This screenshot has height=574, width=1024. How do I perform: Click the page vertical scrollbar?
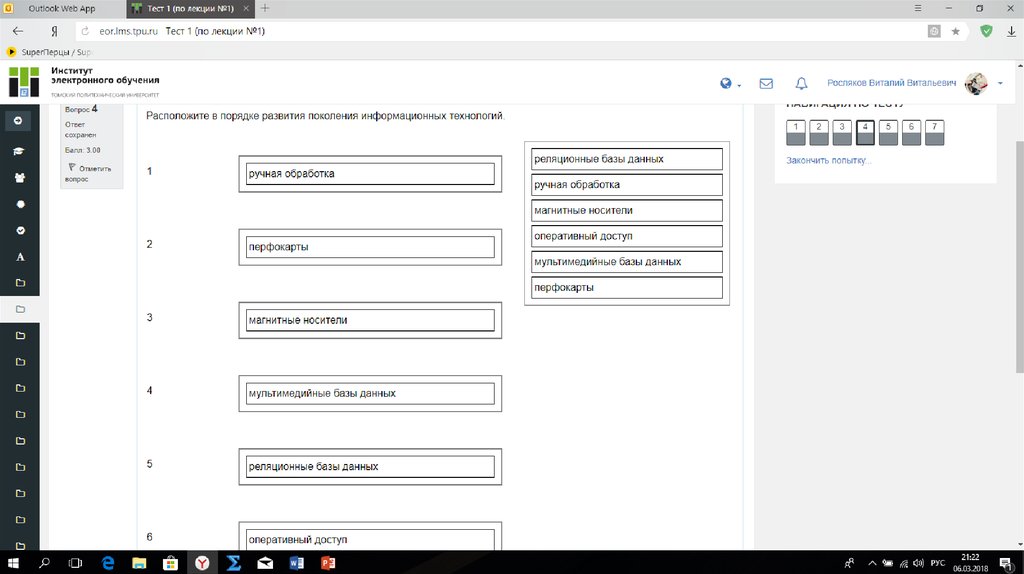coord(1018,250)
